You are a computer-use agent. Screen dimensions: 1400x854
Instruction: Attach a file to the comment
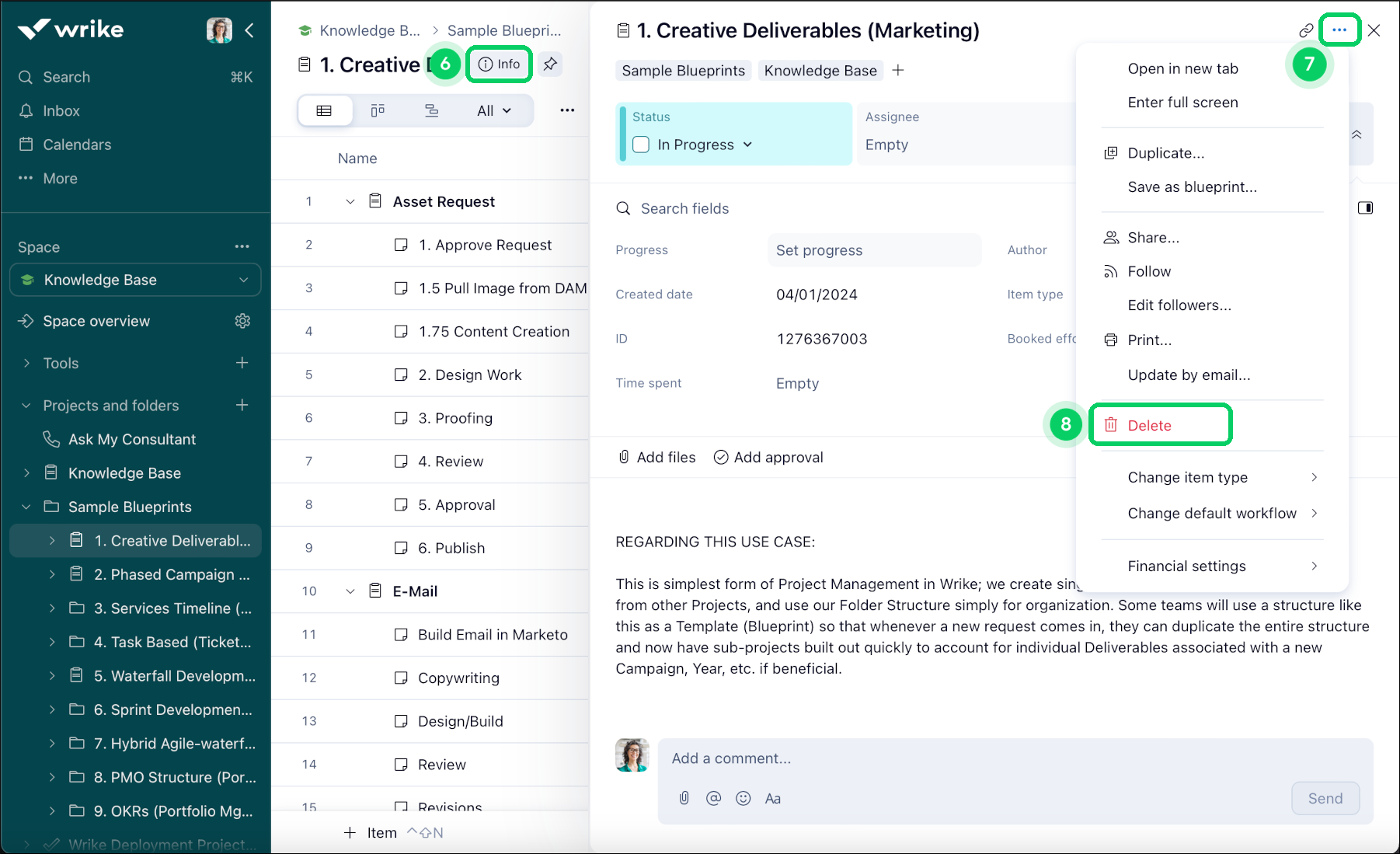(684, 798)
